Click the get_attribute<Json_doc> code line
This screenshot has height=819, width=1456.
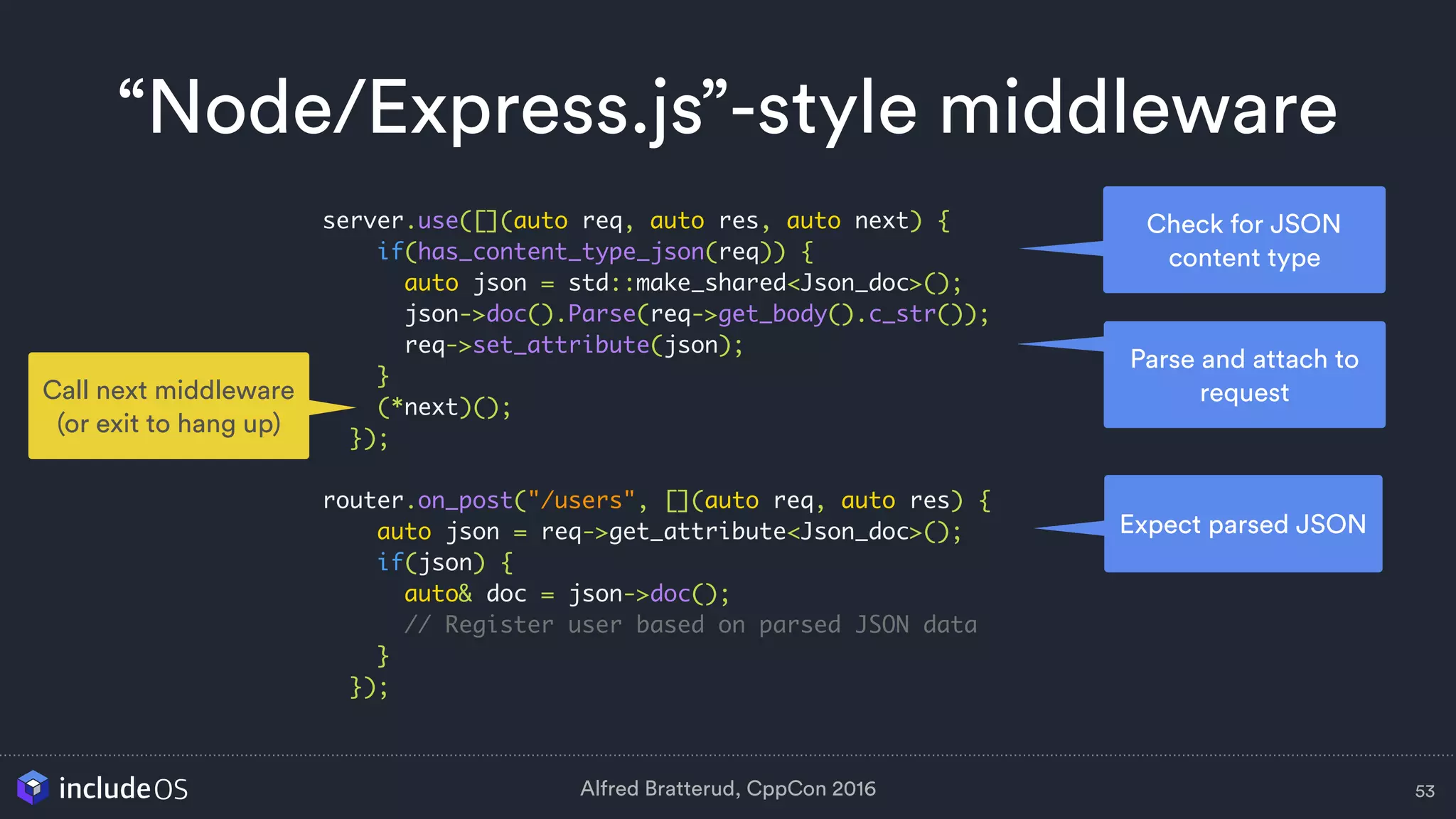668,532
